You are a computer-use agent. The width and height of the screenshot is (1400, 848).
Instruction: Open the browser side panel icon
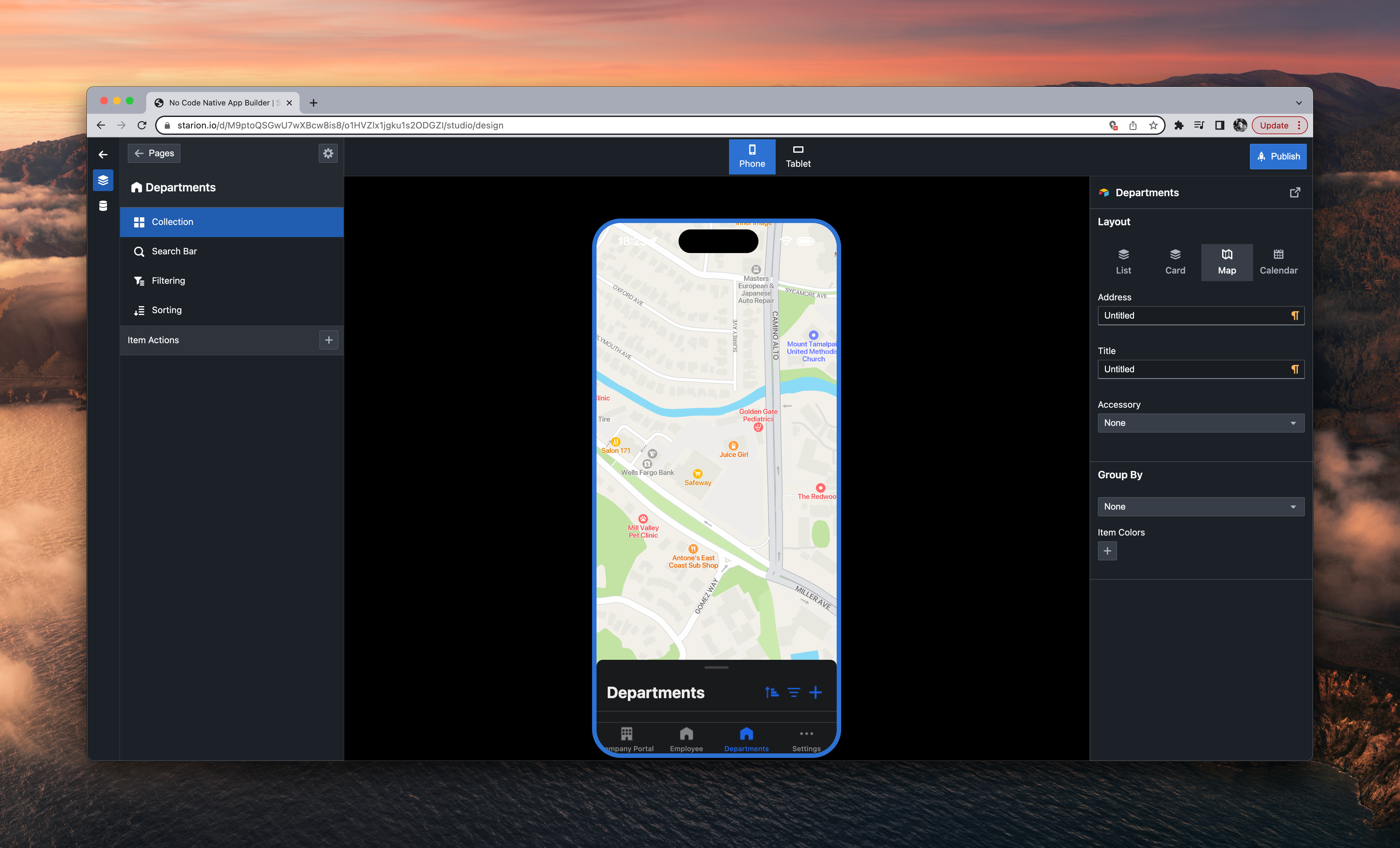[x=1219, y=125]
